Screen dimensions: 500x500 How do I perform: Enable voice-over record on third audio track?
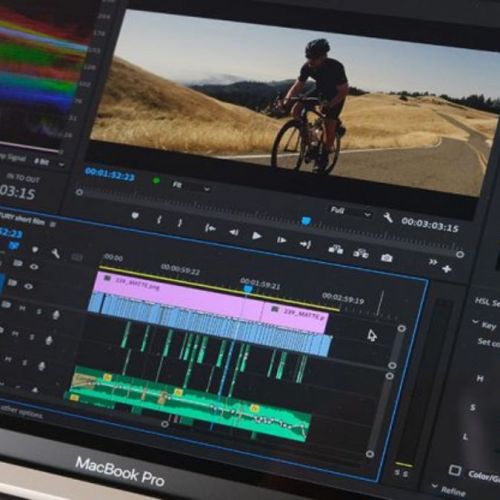coord(42,366)
